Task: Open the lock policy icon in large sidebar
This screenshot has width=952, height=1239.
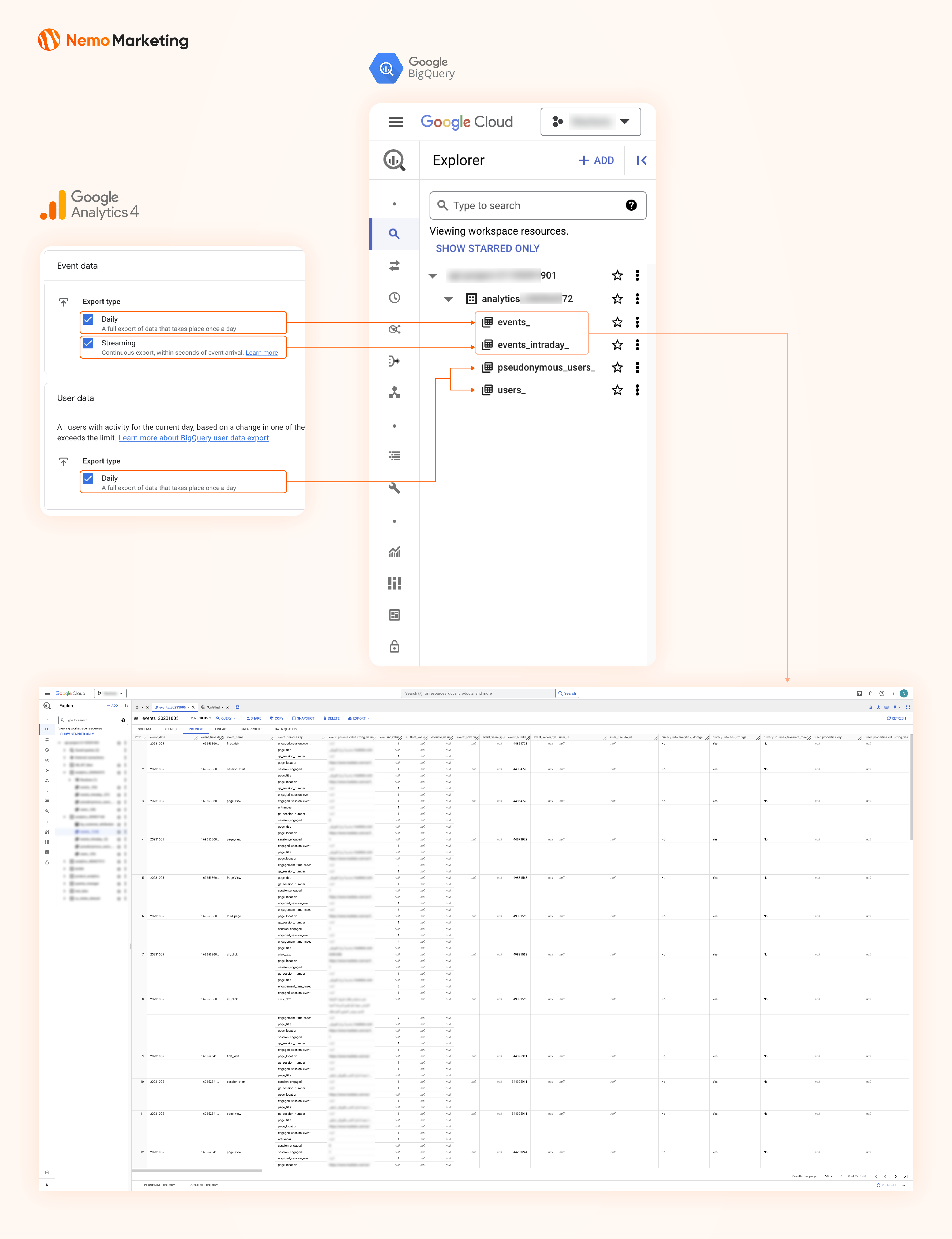Action: tap(394, 646)
